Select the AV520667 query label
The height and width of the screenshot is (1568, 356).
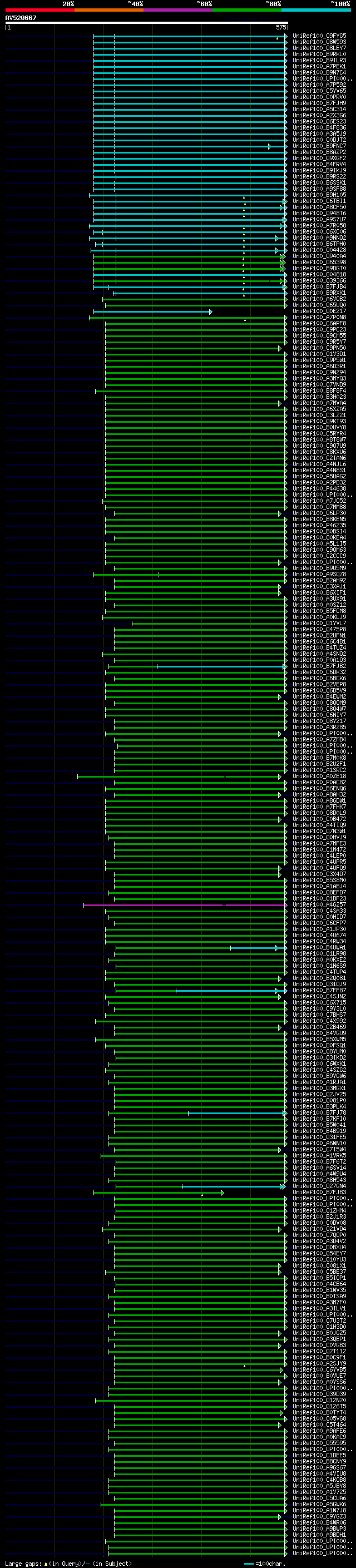(x=21, y=18)
